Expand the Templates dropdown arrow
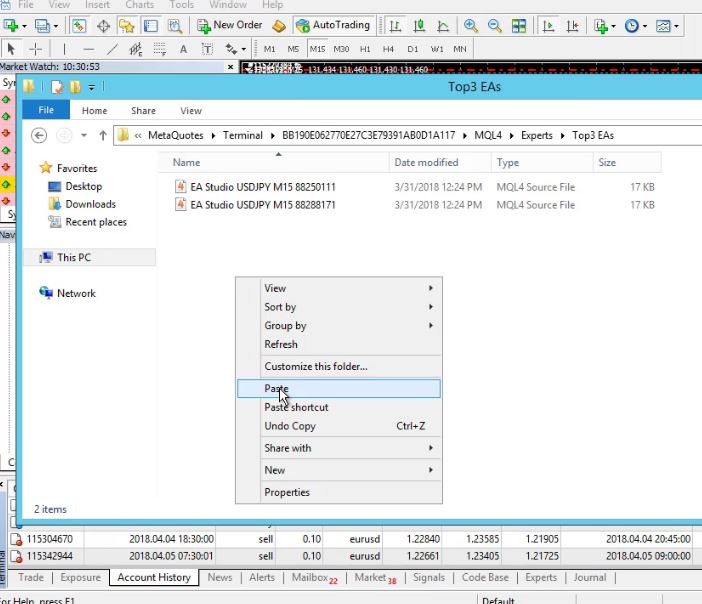Screen dimensions: 702x604 point(676,26)
